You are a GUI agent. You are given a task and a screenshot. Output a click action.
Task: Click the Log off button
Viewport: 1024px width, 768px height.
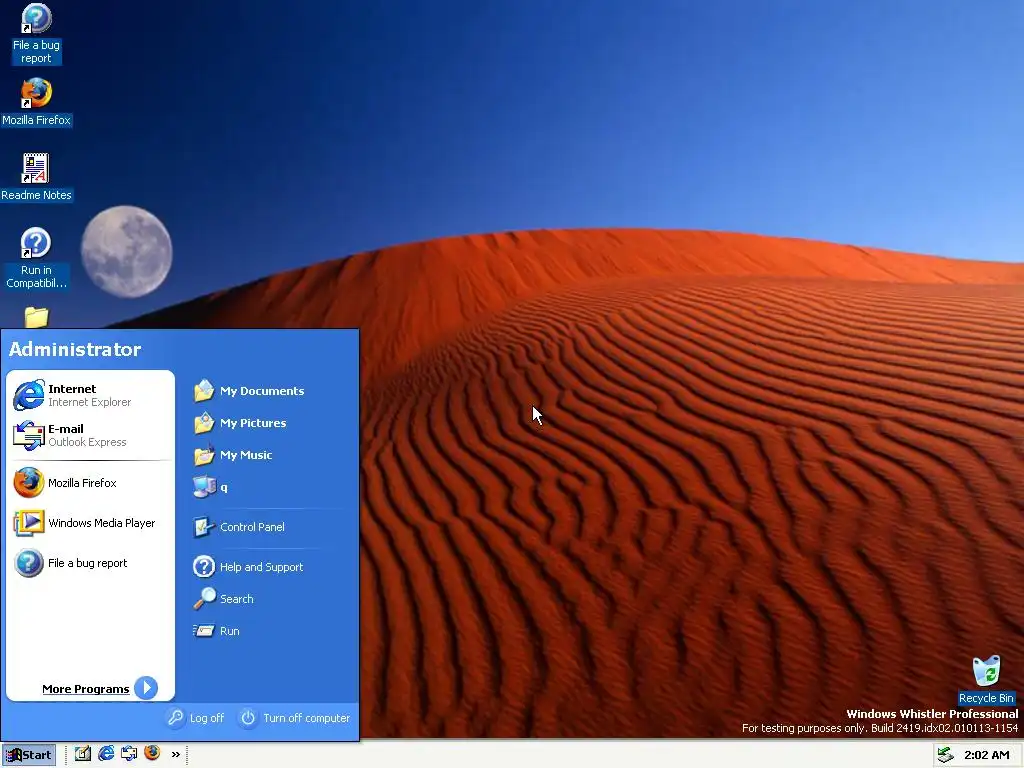coord(195,718)
